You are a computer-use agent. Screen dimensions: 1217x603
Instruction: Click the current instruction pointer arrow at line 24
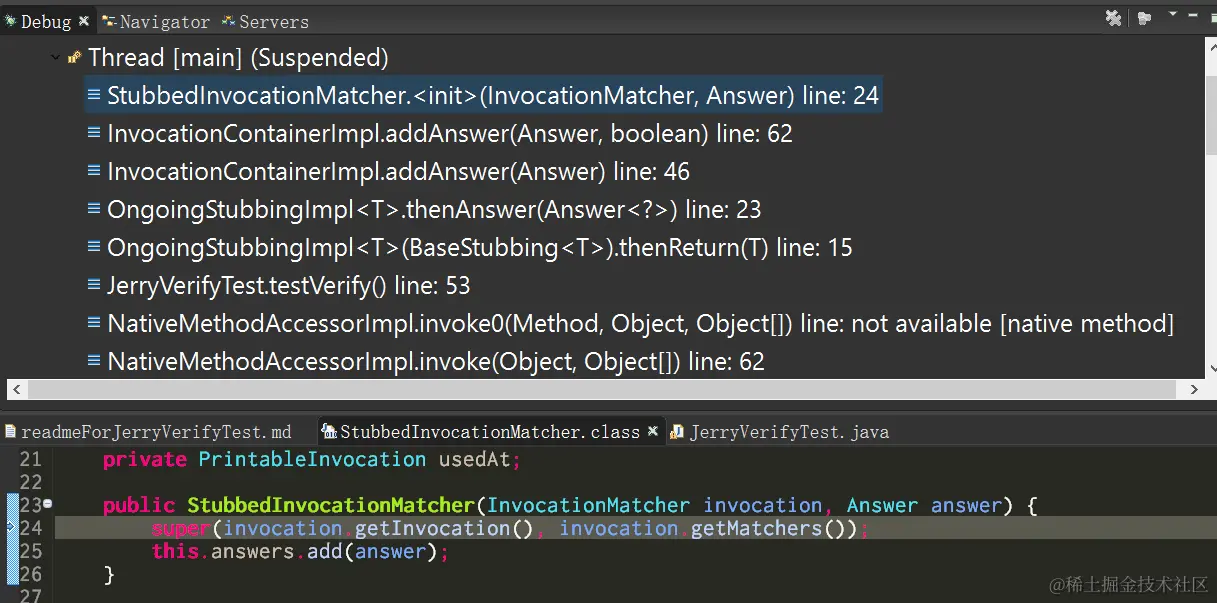pyautogui.click(x=10, y=528)
